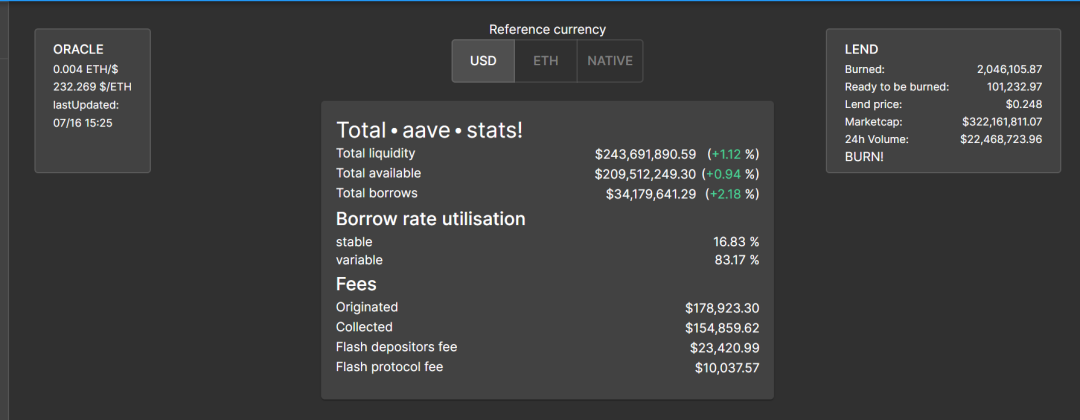Image resolution: width=1080 pixels, height=420 pixels.
Task: Click the Marketcap figure in LEND card
Action: pyautogui.click(x=1002, y=122)
